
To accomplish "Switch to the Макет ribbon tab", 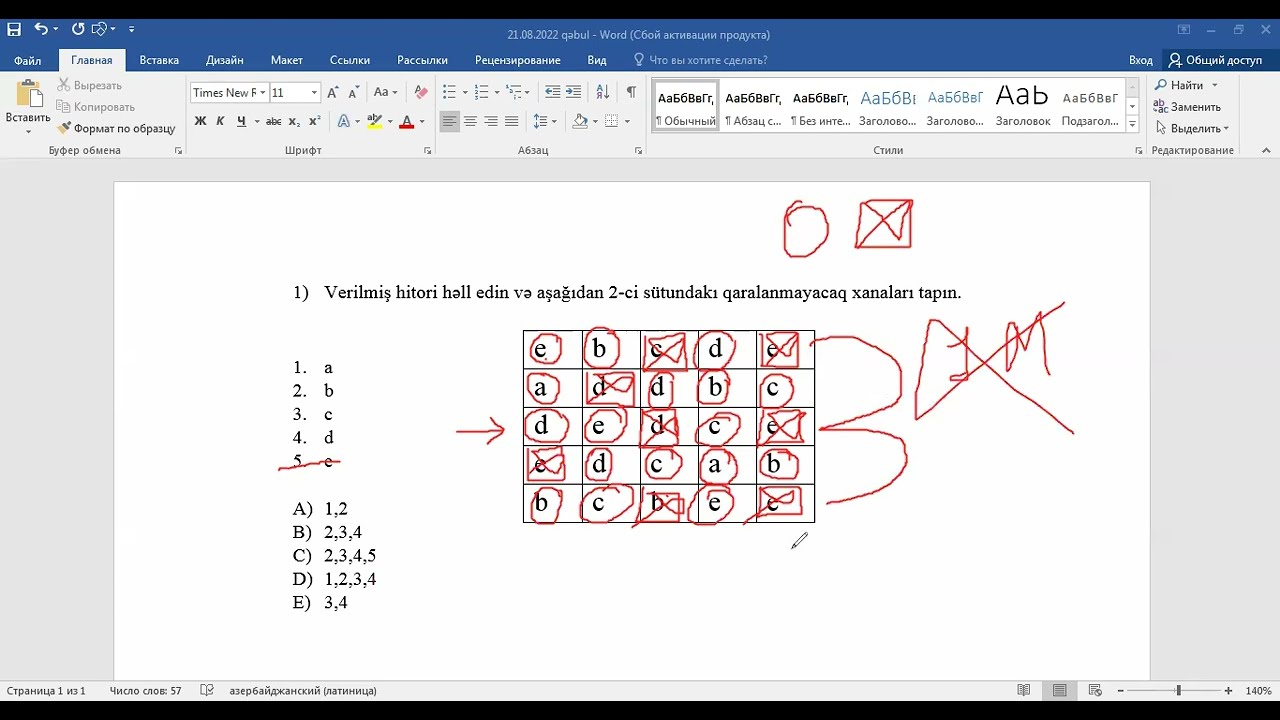I will [x=287, y=60].
